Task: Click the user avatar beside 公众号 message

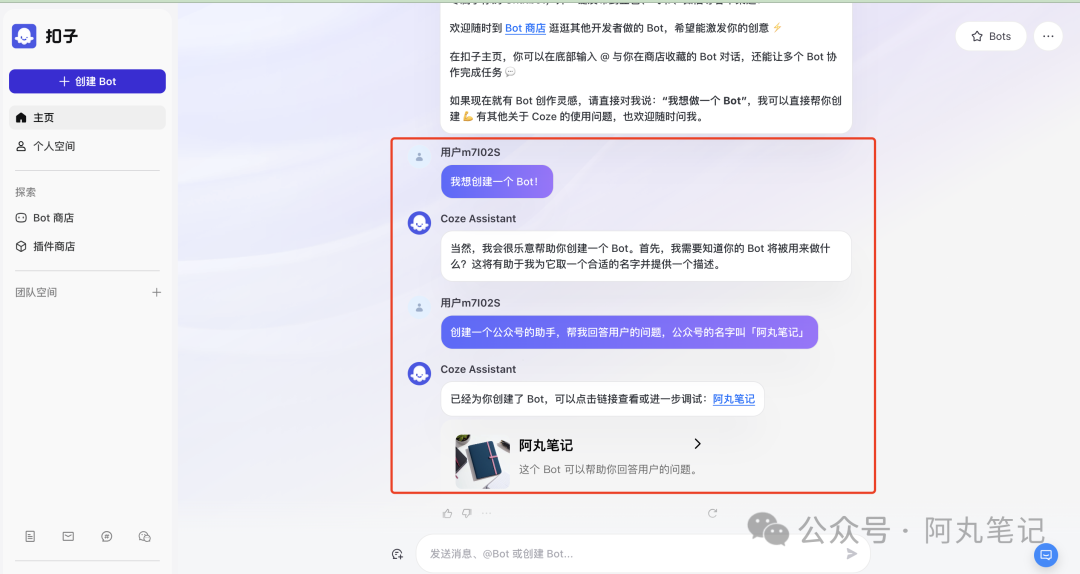Action: [x=419, y=307]
